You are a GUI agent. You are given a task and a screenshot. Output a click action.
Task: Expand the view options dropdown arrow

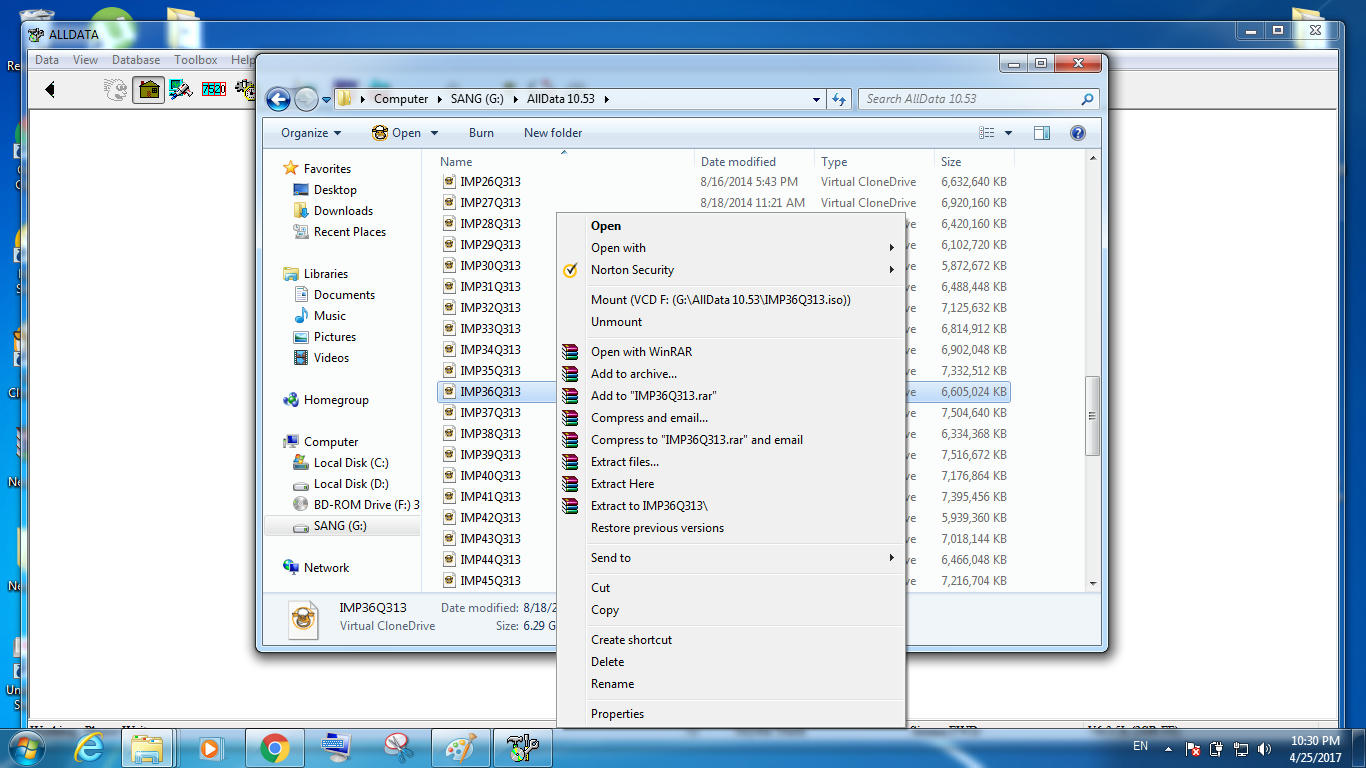pos(1008,133)
